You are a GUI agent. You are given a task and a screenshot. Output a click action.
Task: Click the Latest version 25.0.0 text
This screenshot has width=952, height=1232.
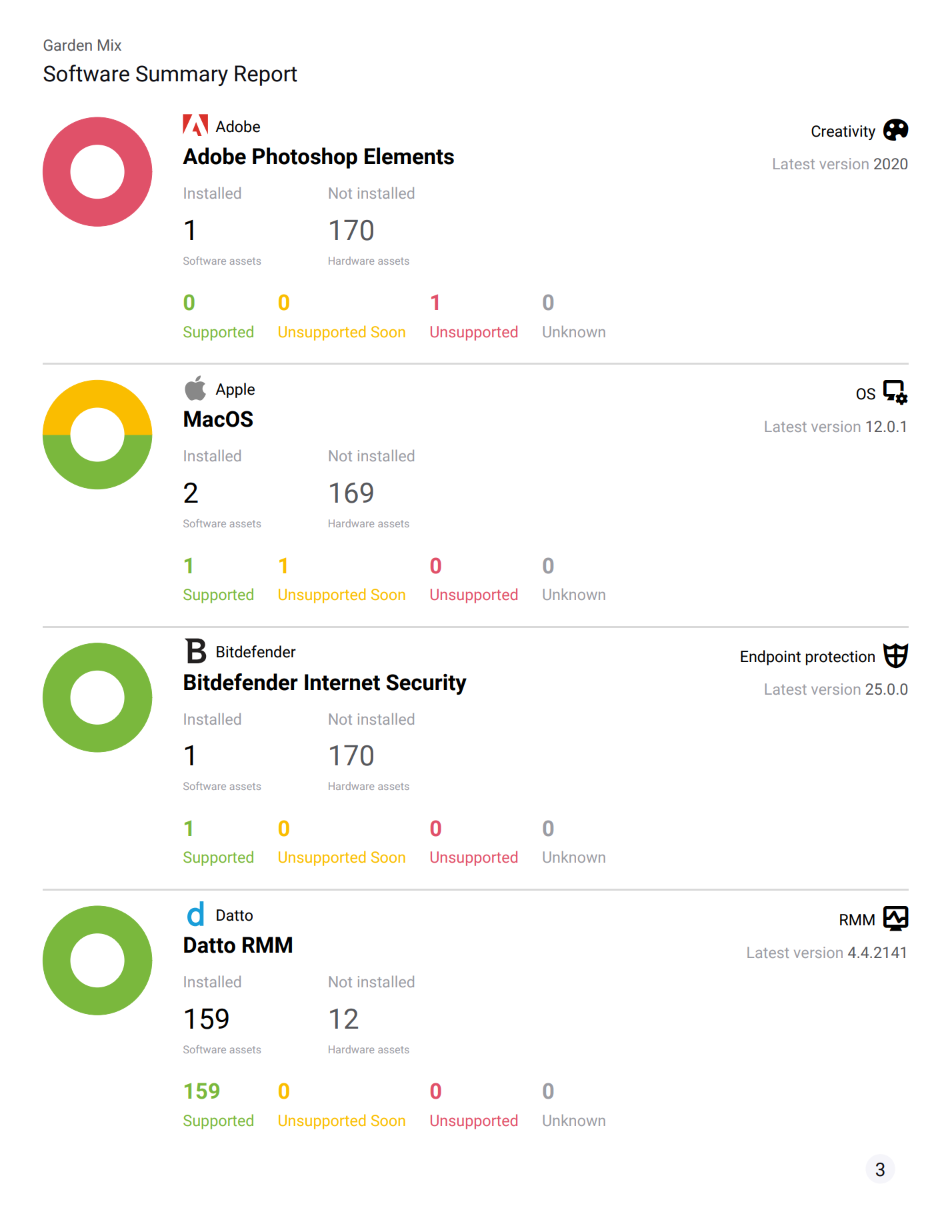[x=835, y=689]
